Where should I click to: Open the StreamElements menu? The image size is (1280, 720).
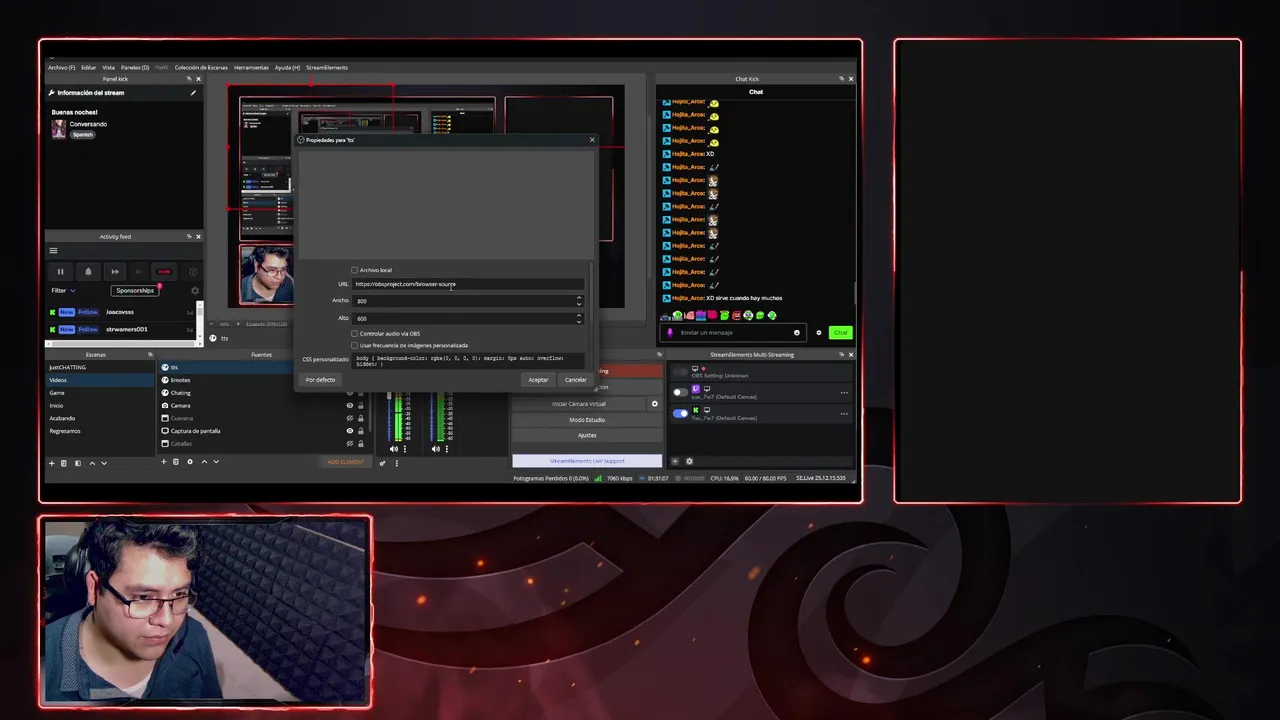(327, 67)
